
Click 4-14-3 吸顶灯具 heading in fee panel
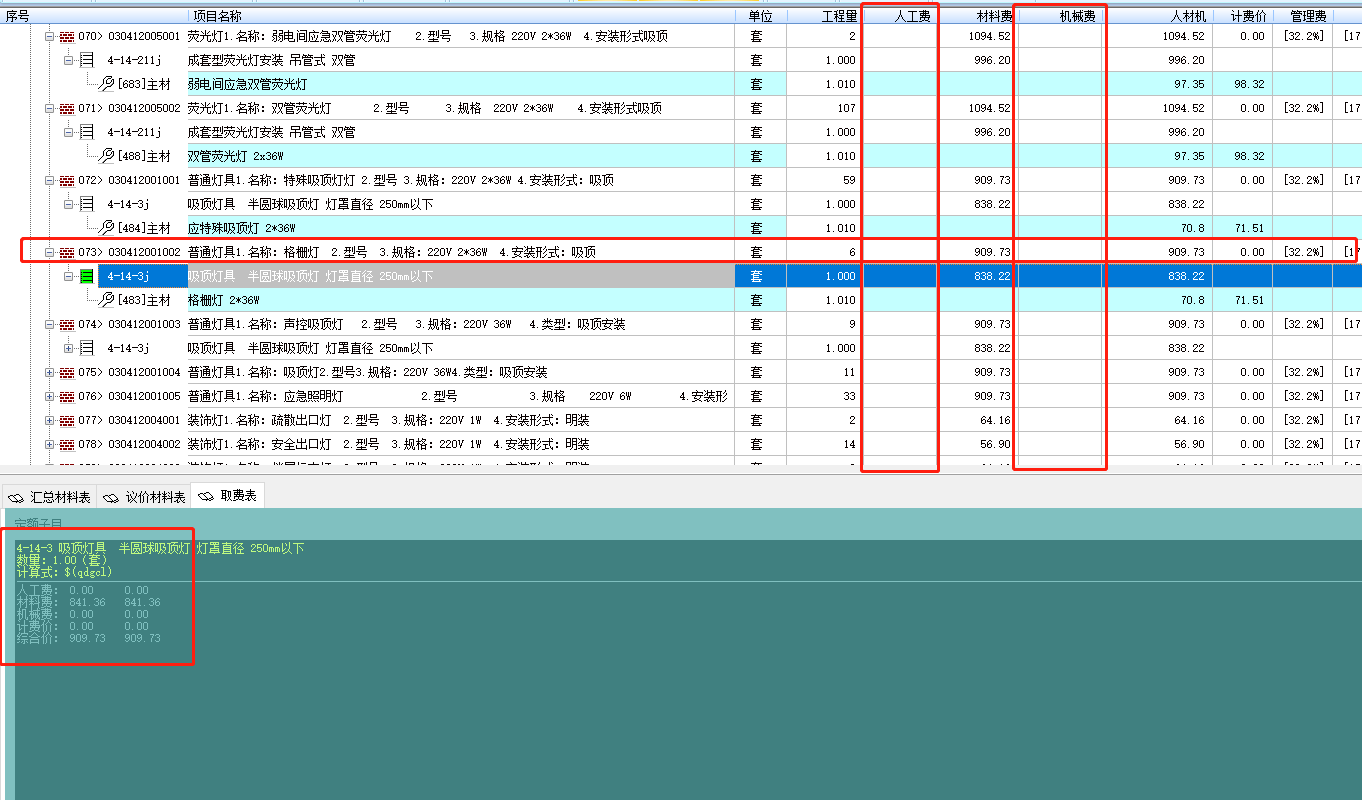[160, 548]
